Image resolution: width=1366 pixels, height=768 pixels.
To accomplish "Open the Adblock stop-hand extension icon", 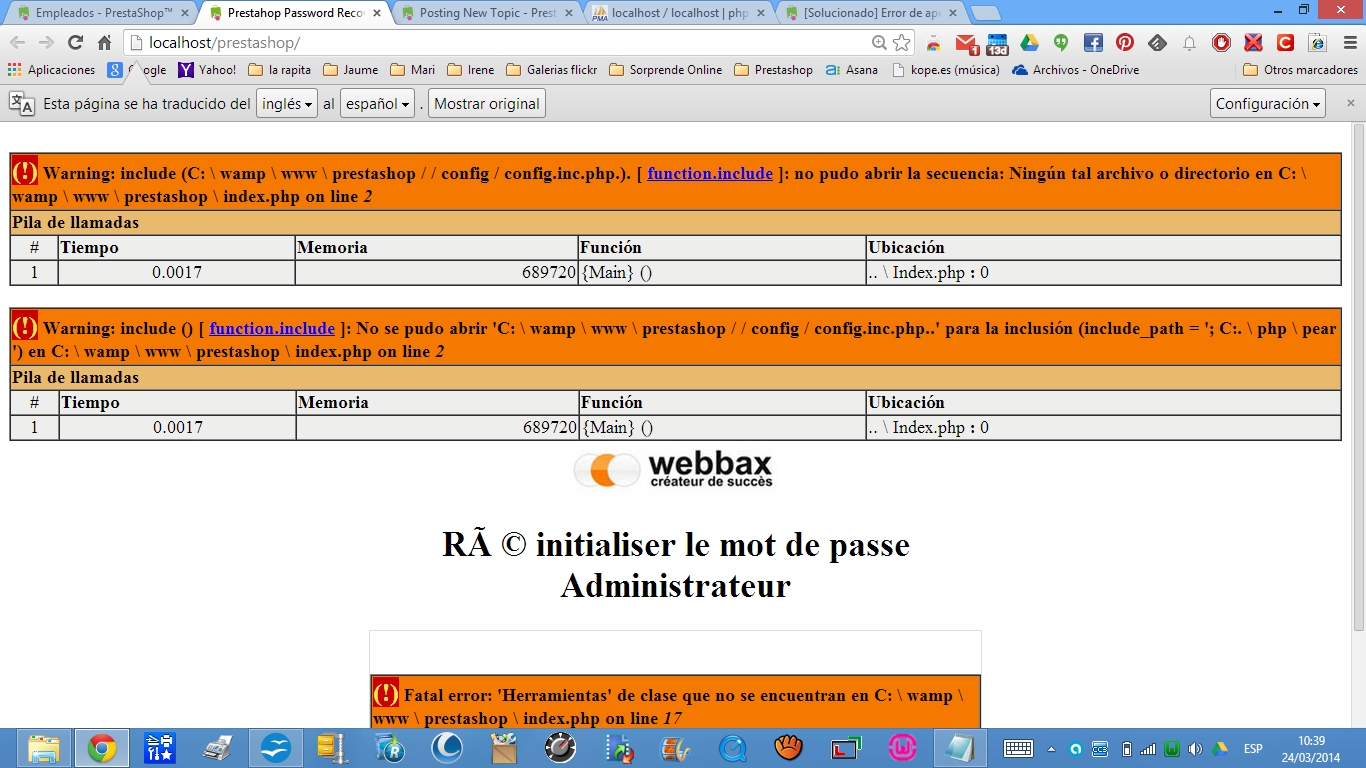I will coord(1221,43).
